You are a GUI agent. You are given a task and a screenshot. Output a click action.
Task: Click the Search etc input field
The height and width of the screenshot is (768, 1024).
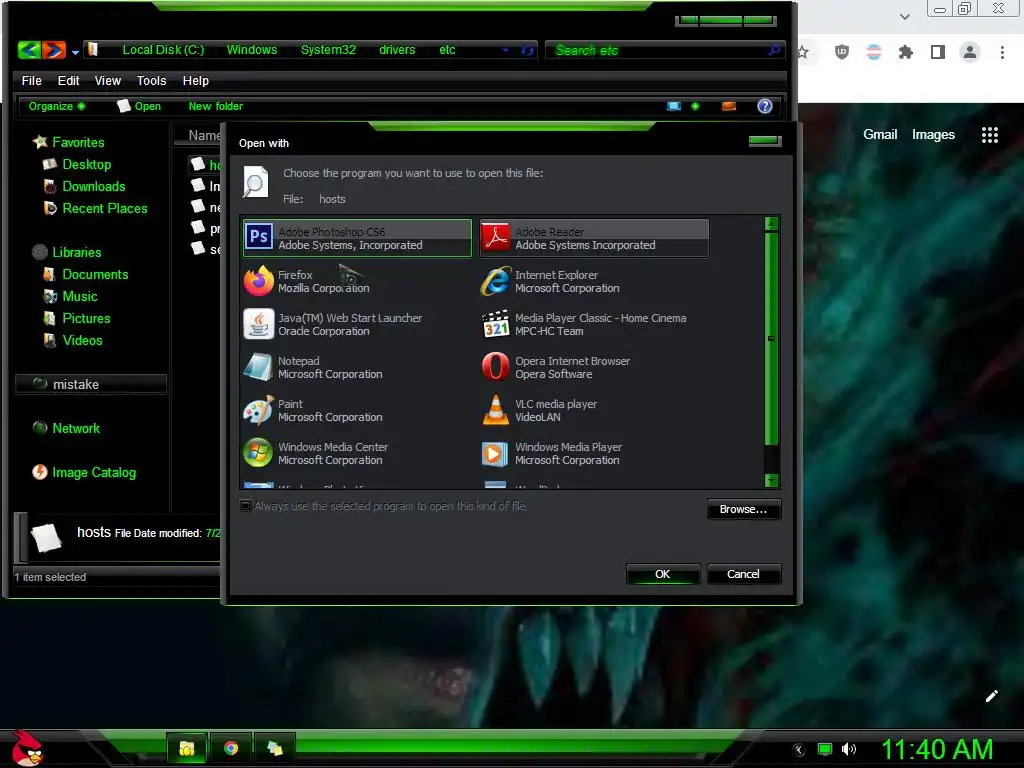click(665, 50)
